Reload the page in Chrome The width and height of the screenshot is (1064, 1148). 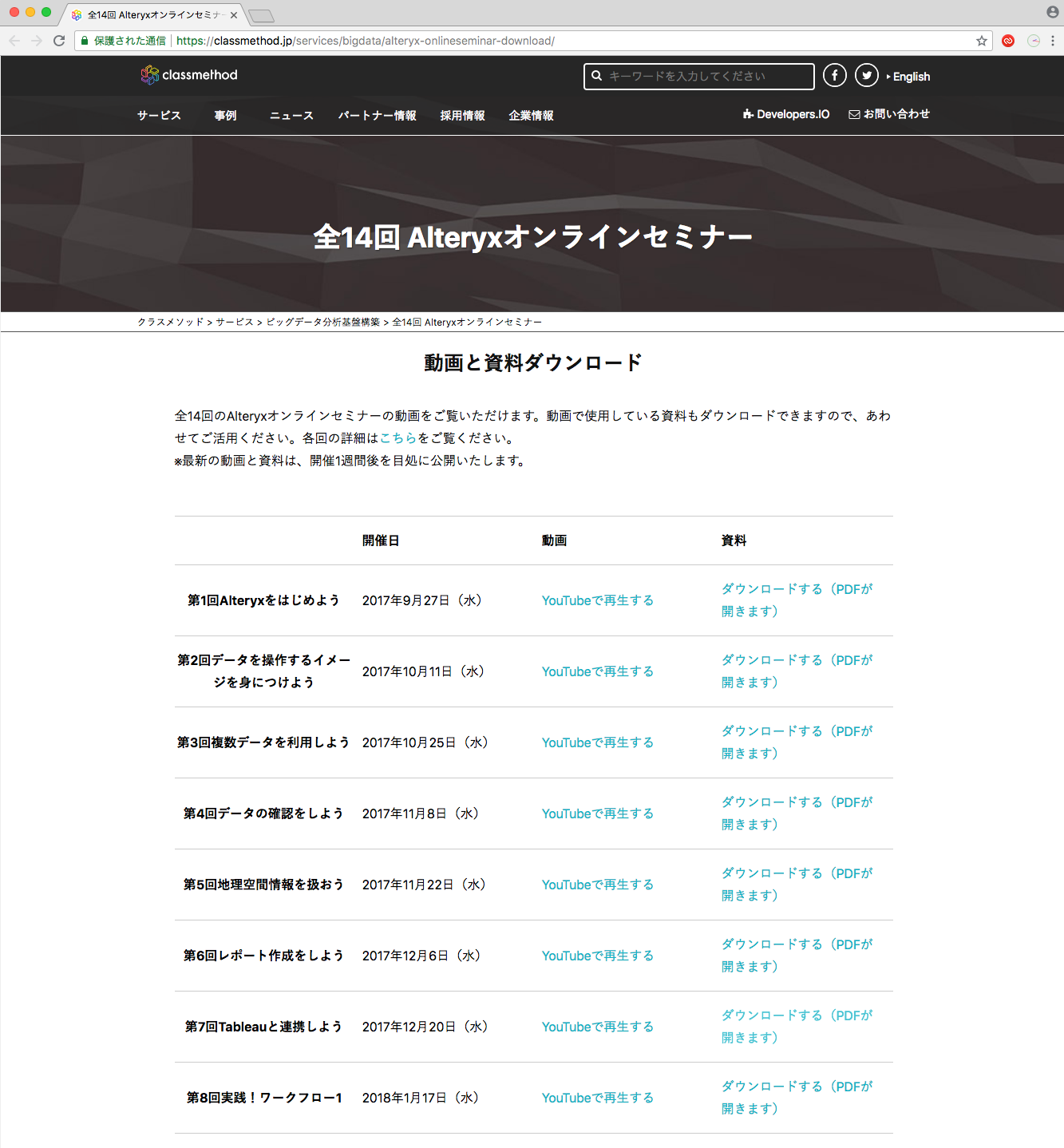click(59, 41)
